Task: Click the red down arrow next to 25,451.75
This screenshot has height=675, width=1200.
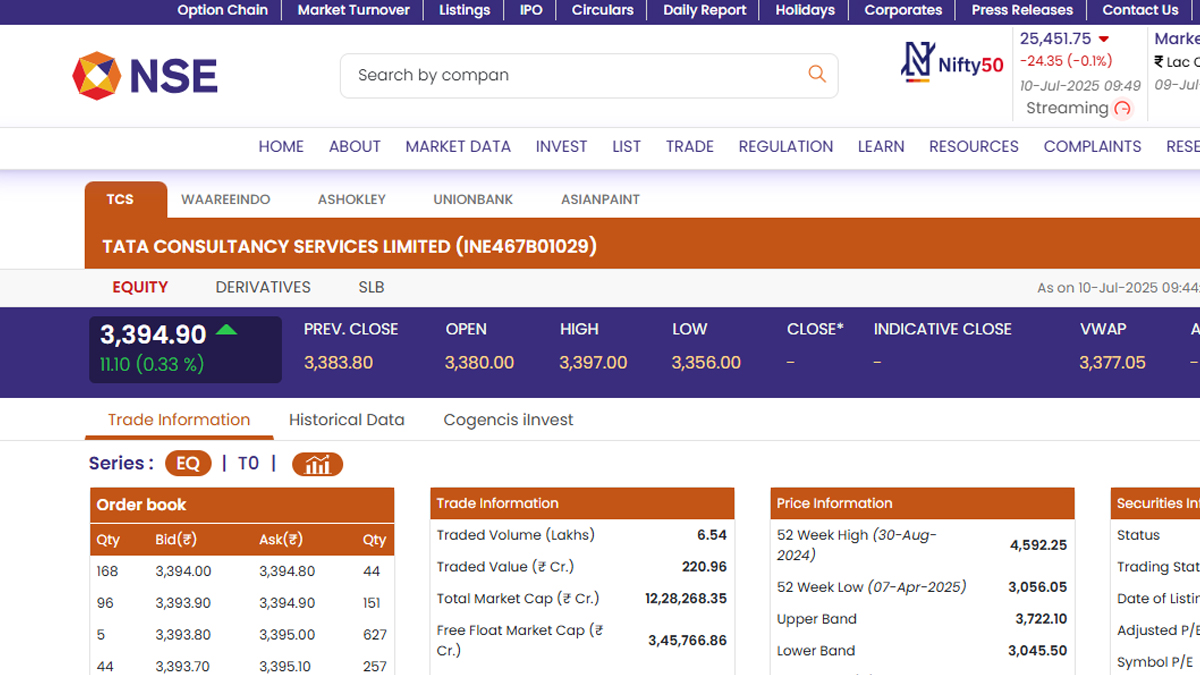Action: tap(1104, 40)
